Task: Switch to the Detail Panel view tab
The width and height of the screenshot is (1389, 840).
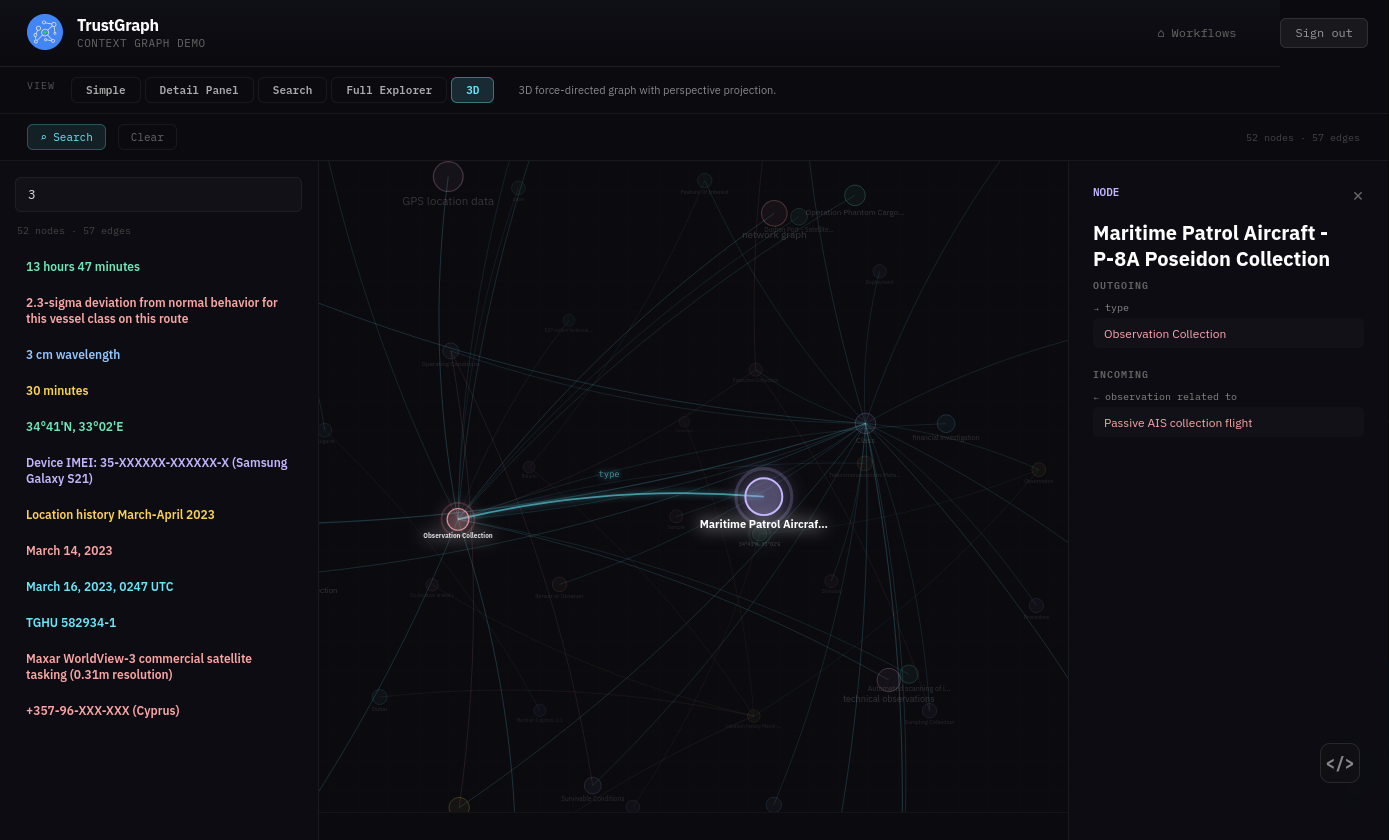Action: point(199,90)
